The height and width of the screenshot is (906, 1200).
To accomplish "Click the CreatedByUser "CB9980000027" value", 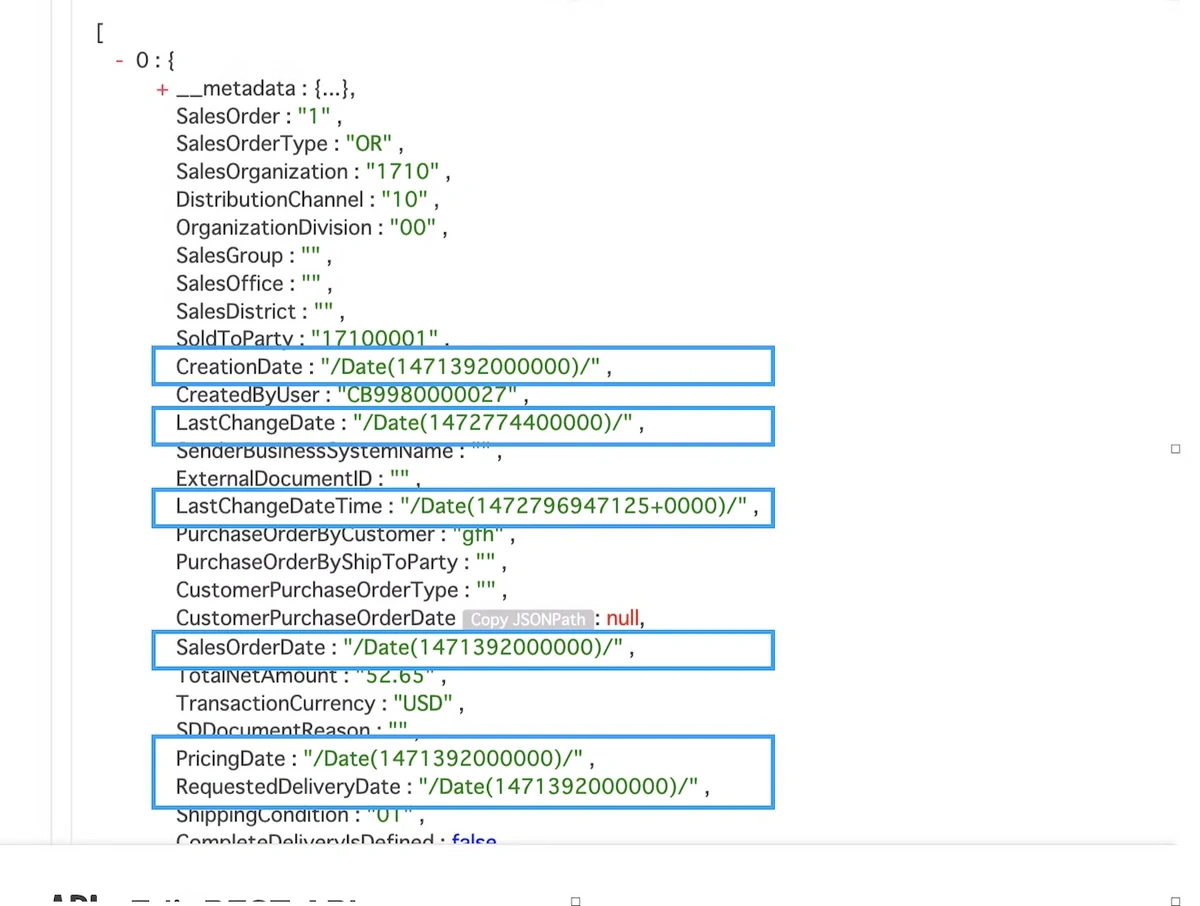I will pyautogui.click(x=427, y=395).
